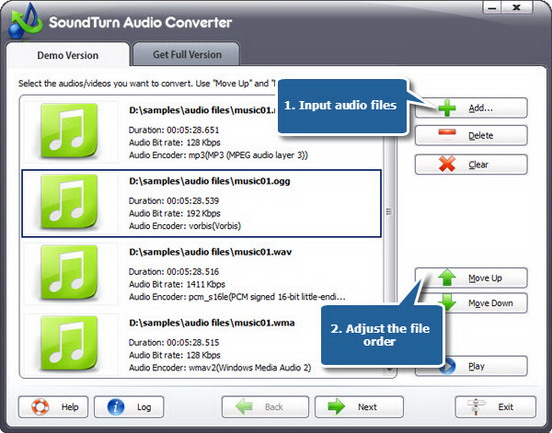Switch to the Demo Version tab

pyautogui.click(x=68, y=55)
